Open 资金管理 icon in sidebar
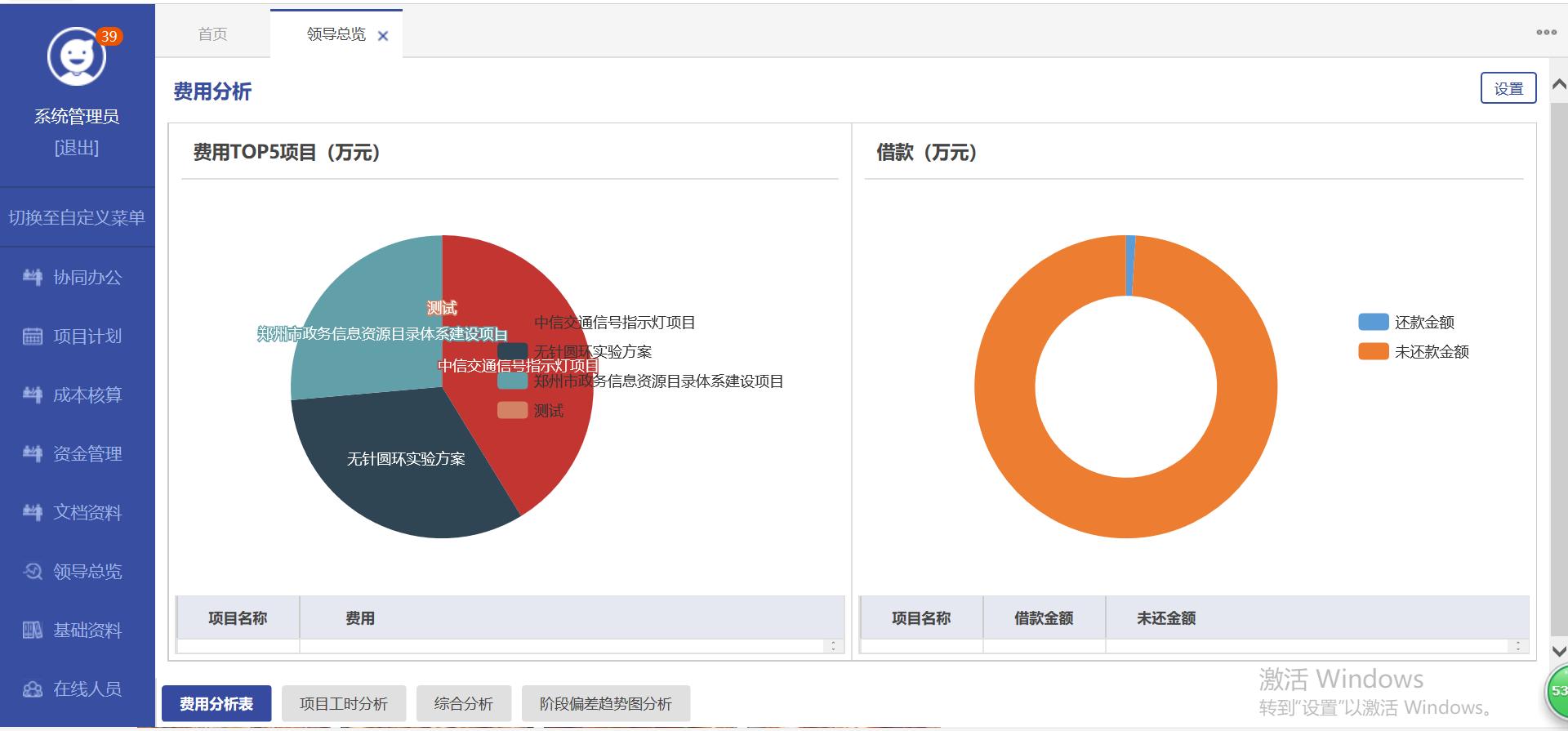 (33, 454)
